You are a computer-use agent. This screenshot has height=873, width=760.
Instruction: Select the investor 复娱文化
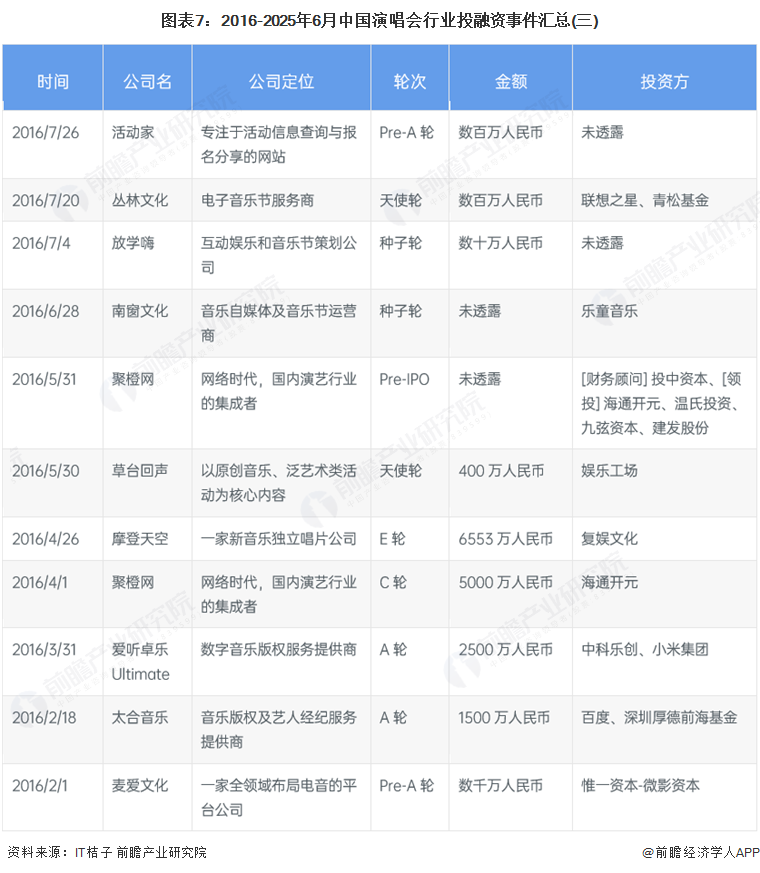click(609, 539)
